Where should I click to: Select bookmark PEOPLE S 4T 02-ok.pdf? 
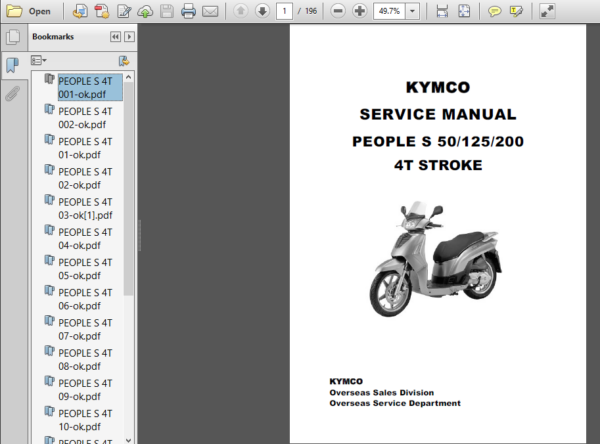click(x=85, y=178)
